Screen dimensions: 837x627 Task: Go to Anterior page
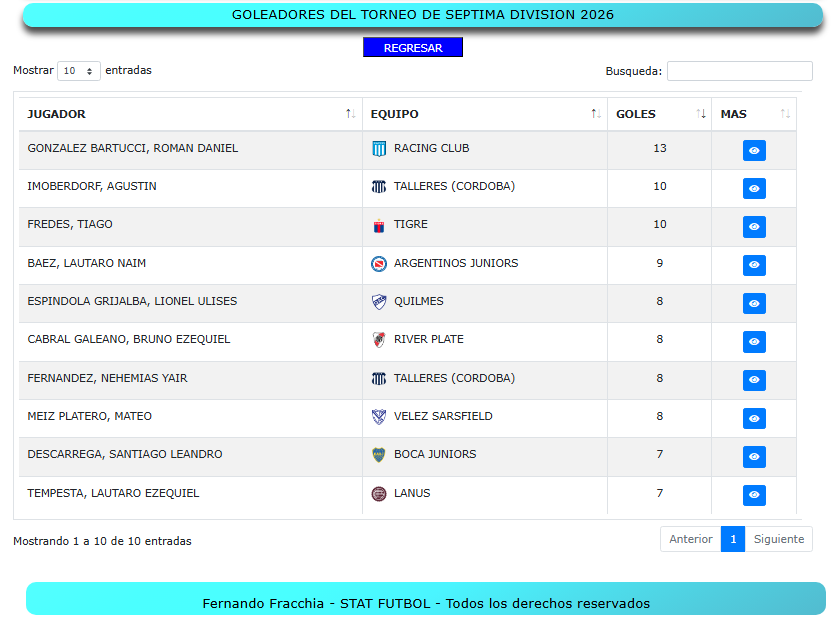pyautogui.click(x=691, y=539)
